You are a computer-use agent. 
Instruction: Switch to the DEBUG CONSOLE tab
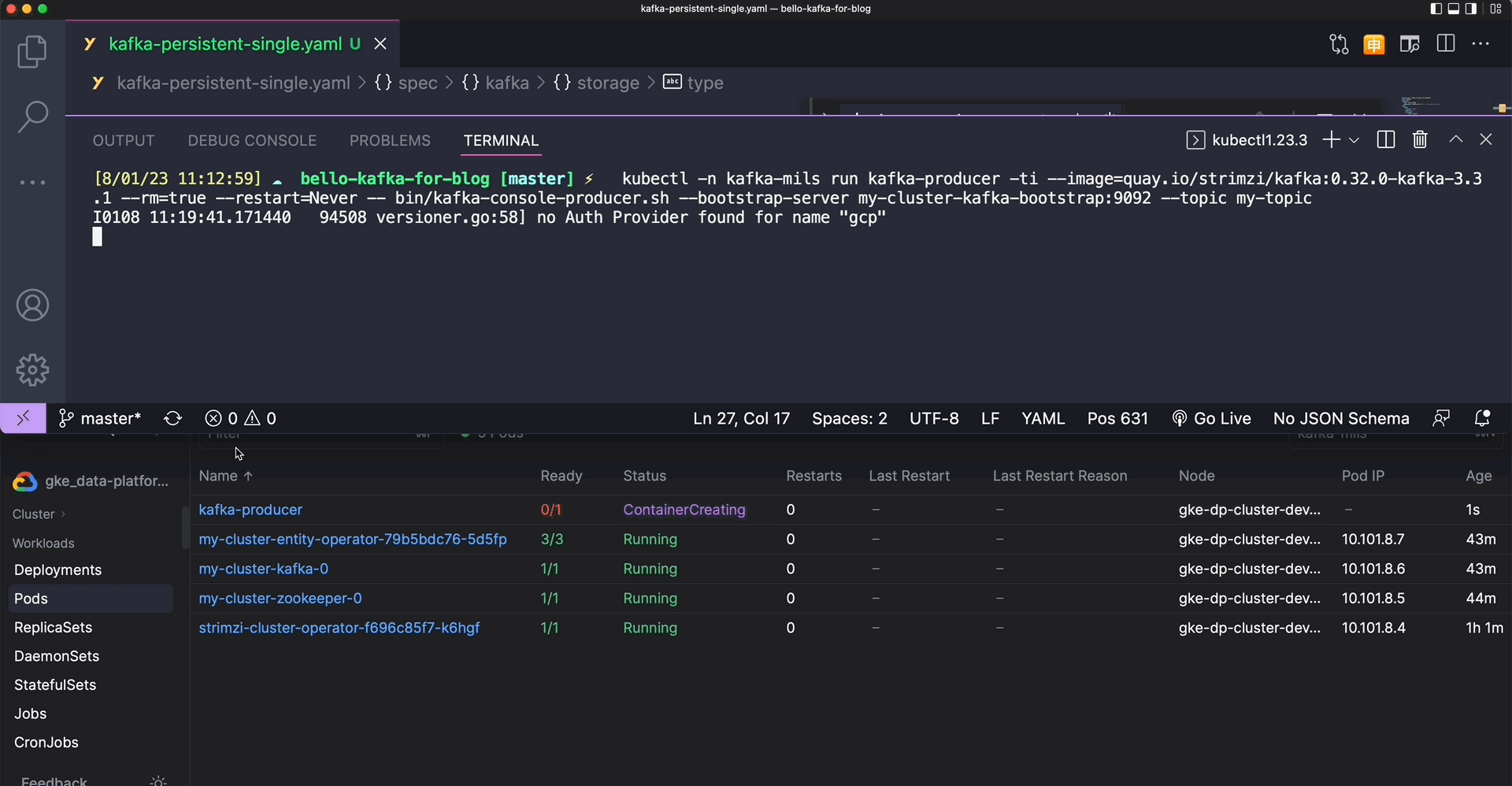(x=252, y=141)
